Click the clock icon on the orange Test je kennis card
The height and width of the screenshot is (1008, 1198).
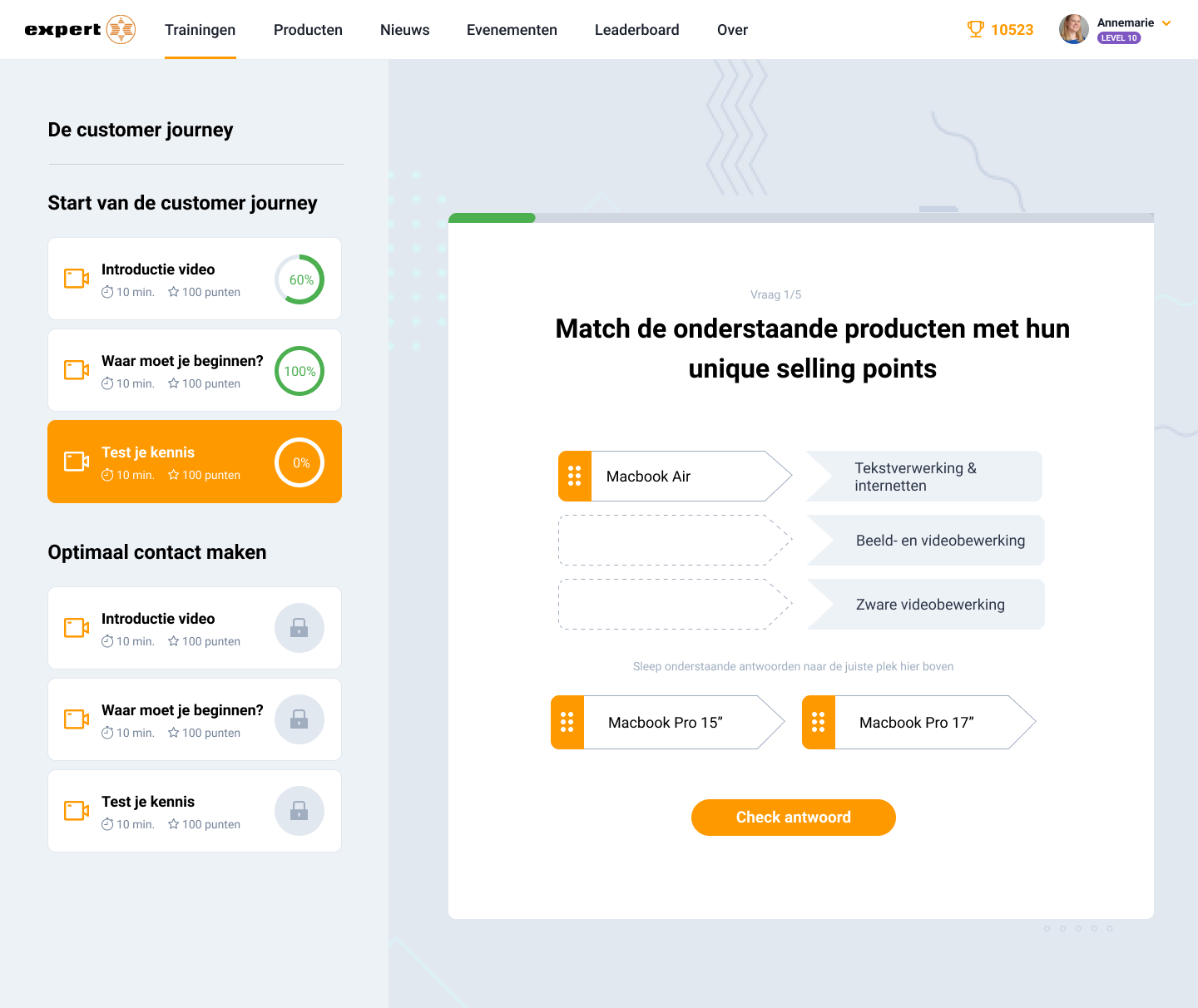click(x=107, y=475)
